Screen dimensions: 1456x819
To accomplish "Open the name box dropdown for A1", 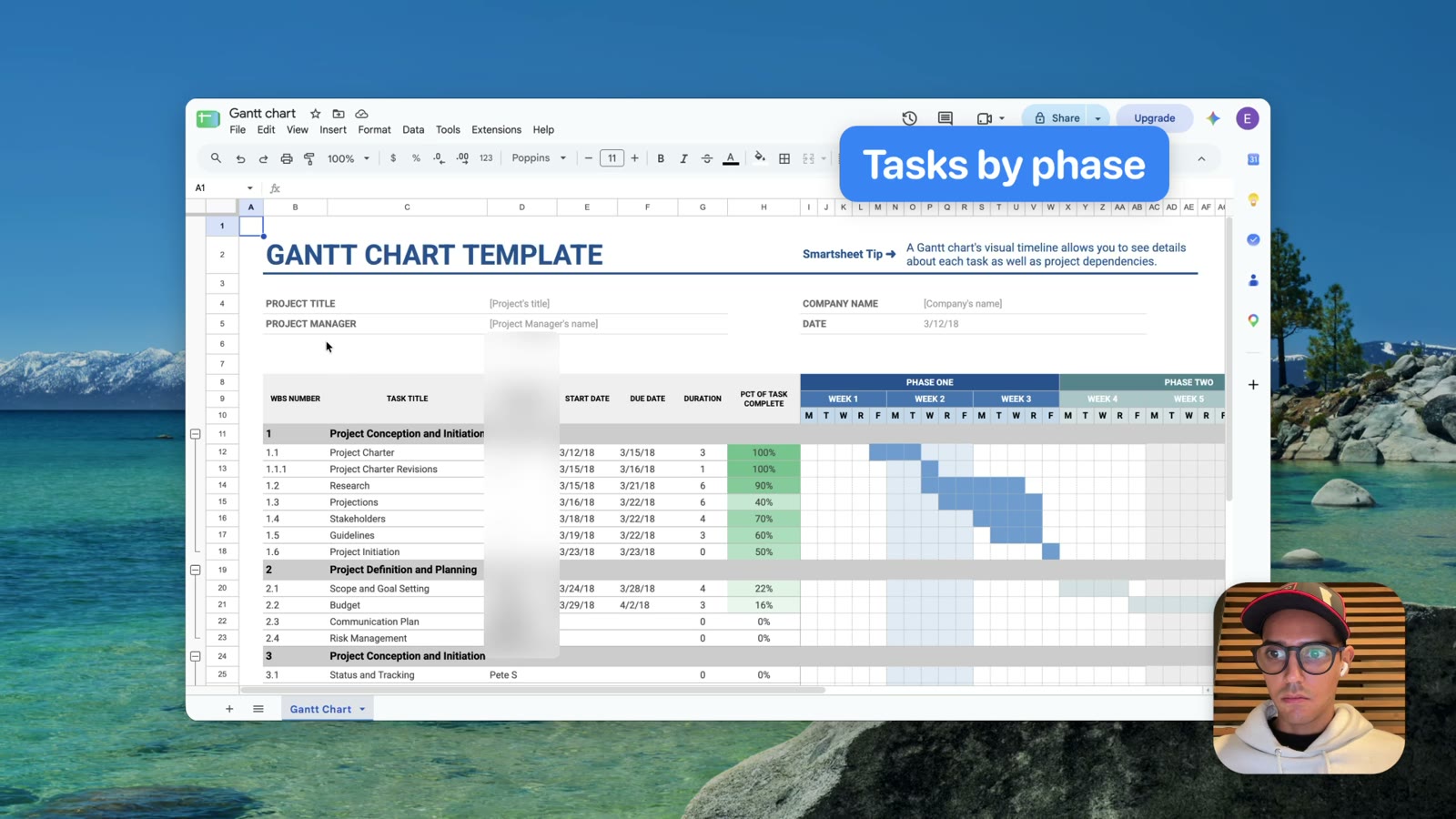I will pyautogui.click(x=250, y=188).
